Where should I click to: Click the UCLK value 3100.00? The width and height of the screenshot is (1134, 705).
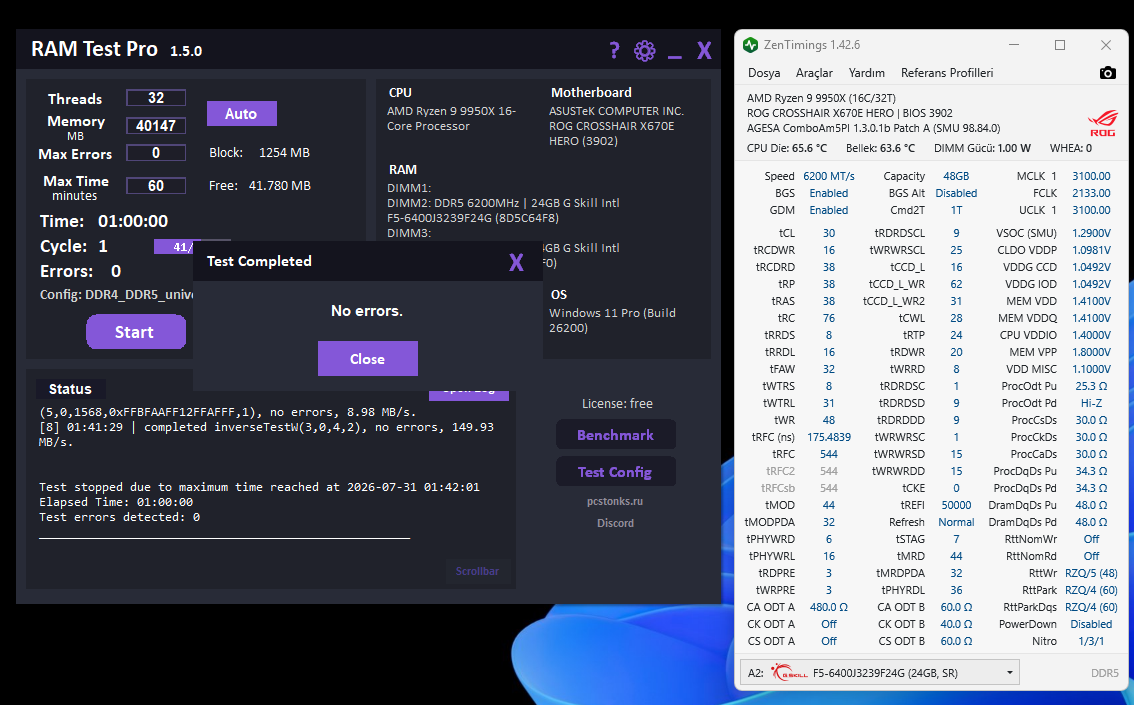1091,210
